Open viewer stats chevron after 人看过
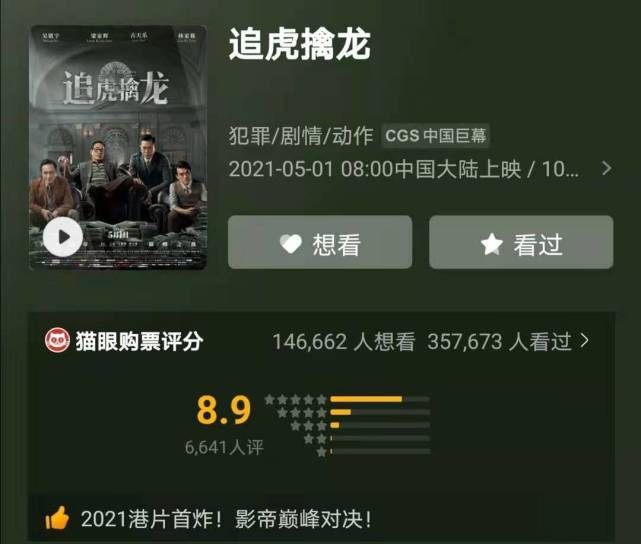The height and width of the screenshot is (544, 641). tap(585, 340)
